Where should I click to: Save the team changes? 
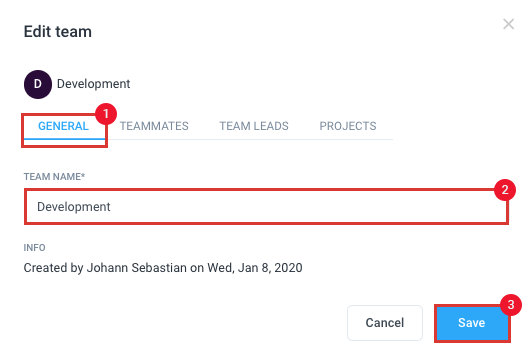(472, 323)
